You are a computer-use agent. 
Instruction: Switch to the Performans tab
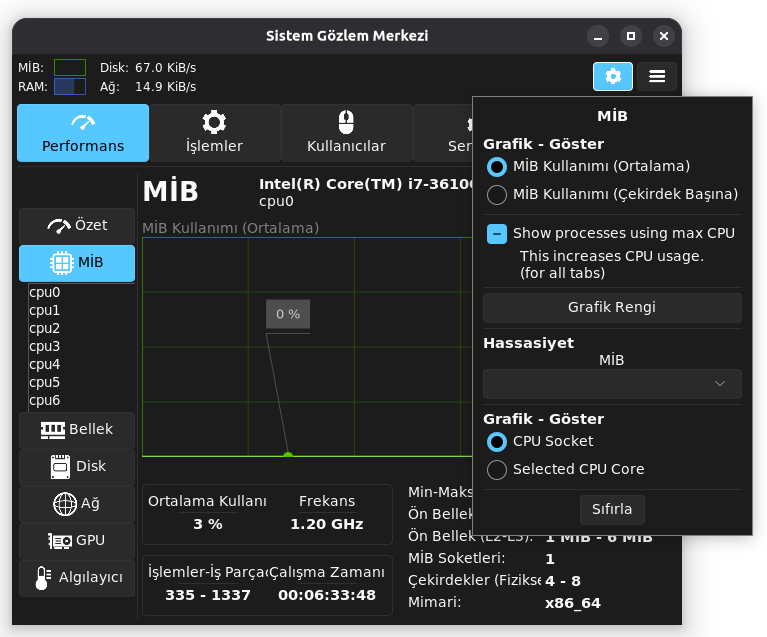coord(83,133)
